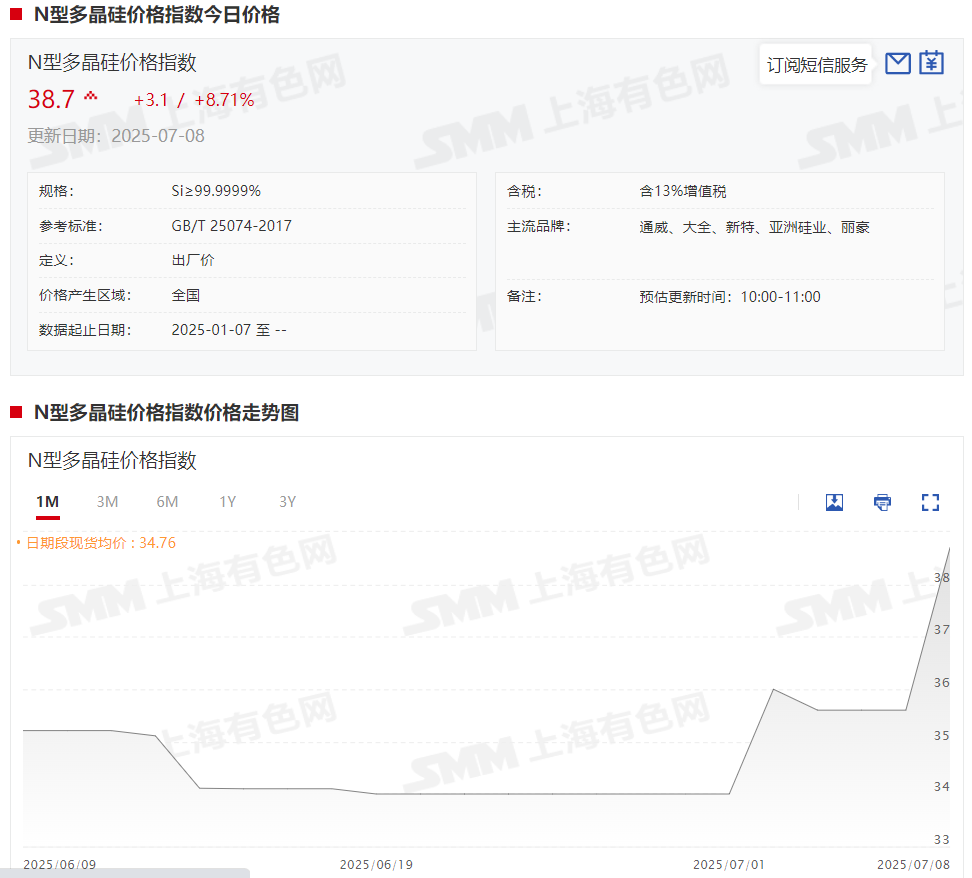The height and width of the screenshot is (878, 972).
Task: View the 3Y price history
Action: pyautogui.click(x=287, y=502)
